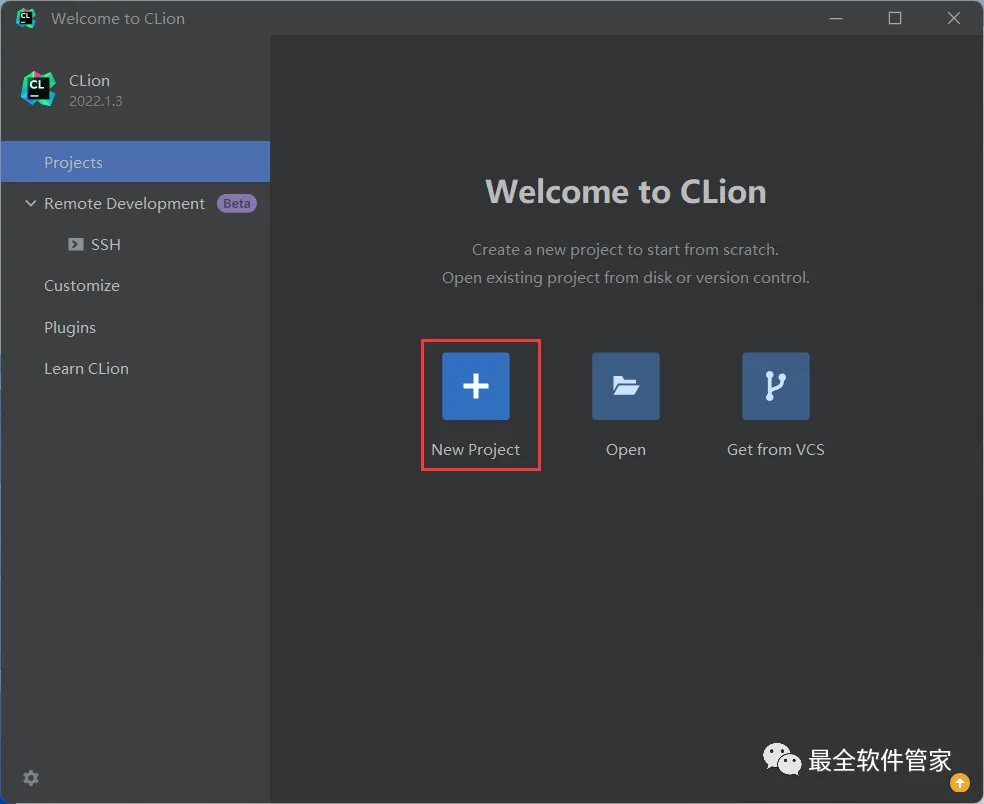Image resolution: width=984 pixels, height=804 pixels.
Task: Click the Welcome to CLion heading
Action: tap(626, 191)
